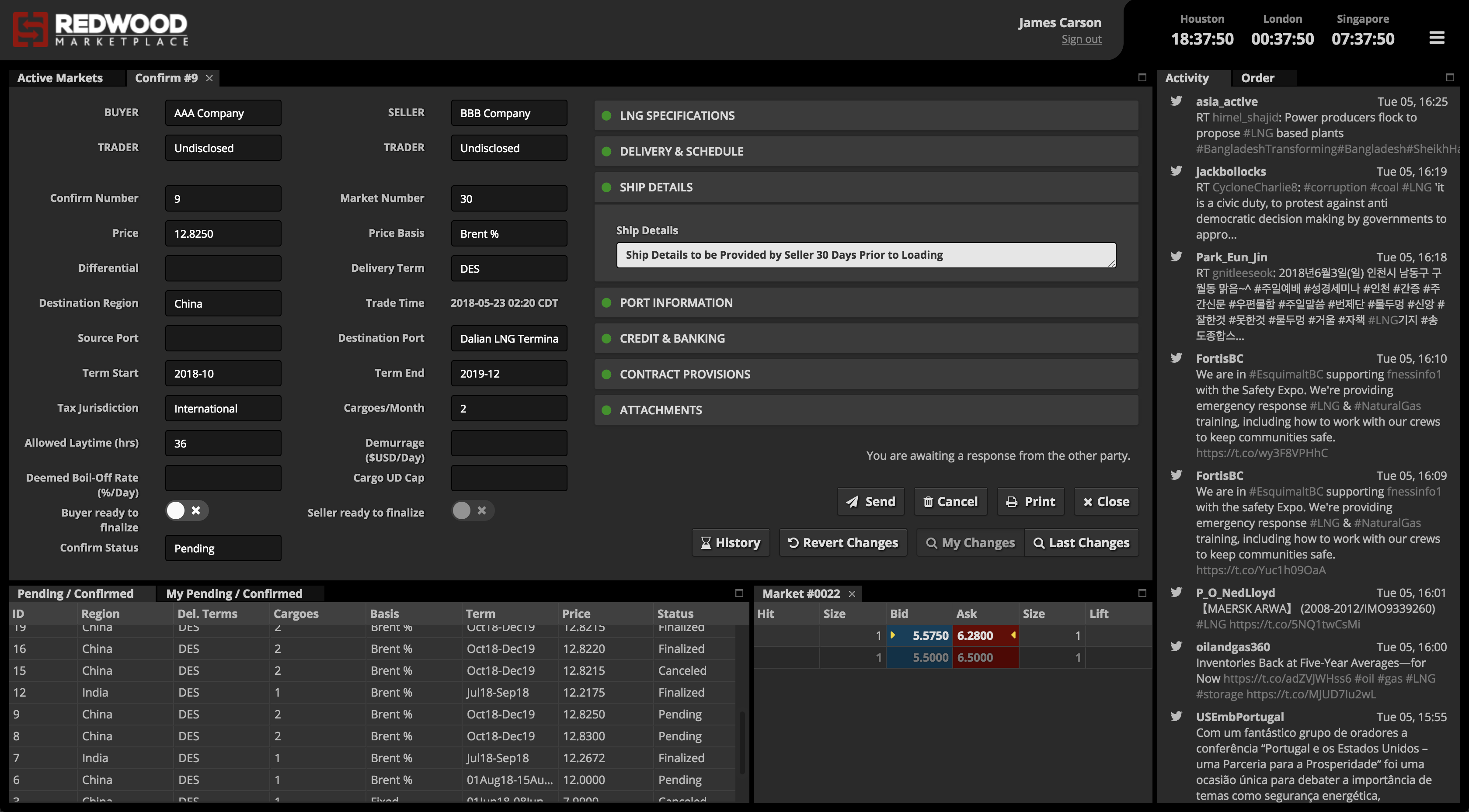Viewport: 1469px width, 812px height.
Task: Close the Market #0022 tab
Action: (852, 593)
